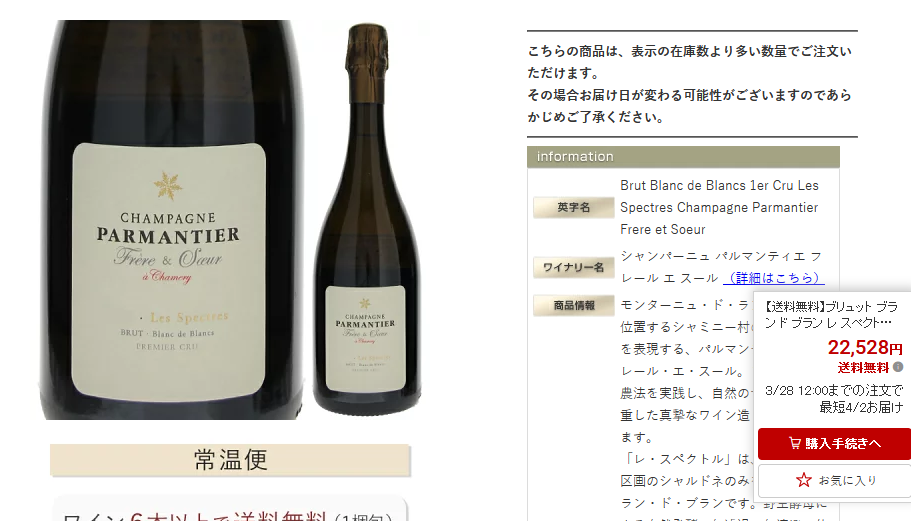The image size is (911, 521).
Task: Click the 商品情報 label tag
Action: pos(573,306)
